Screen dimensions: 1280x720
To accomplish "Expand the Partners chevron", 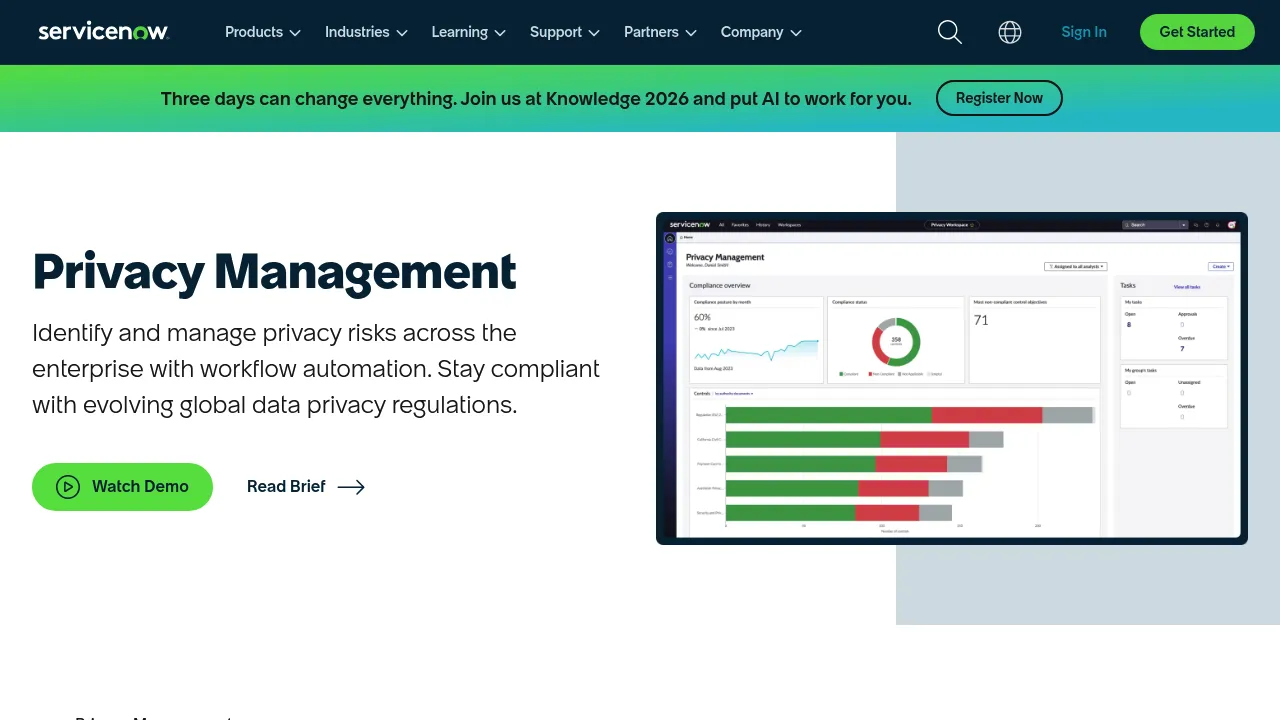I will [x=690, y=33].
